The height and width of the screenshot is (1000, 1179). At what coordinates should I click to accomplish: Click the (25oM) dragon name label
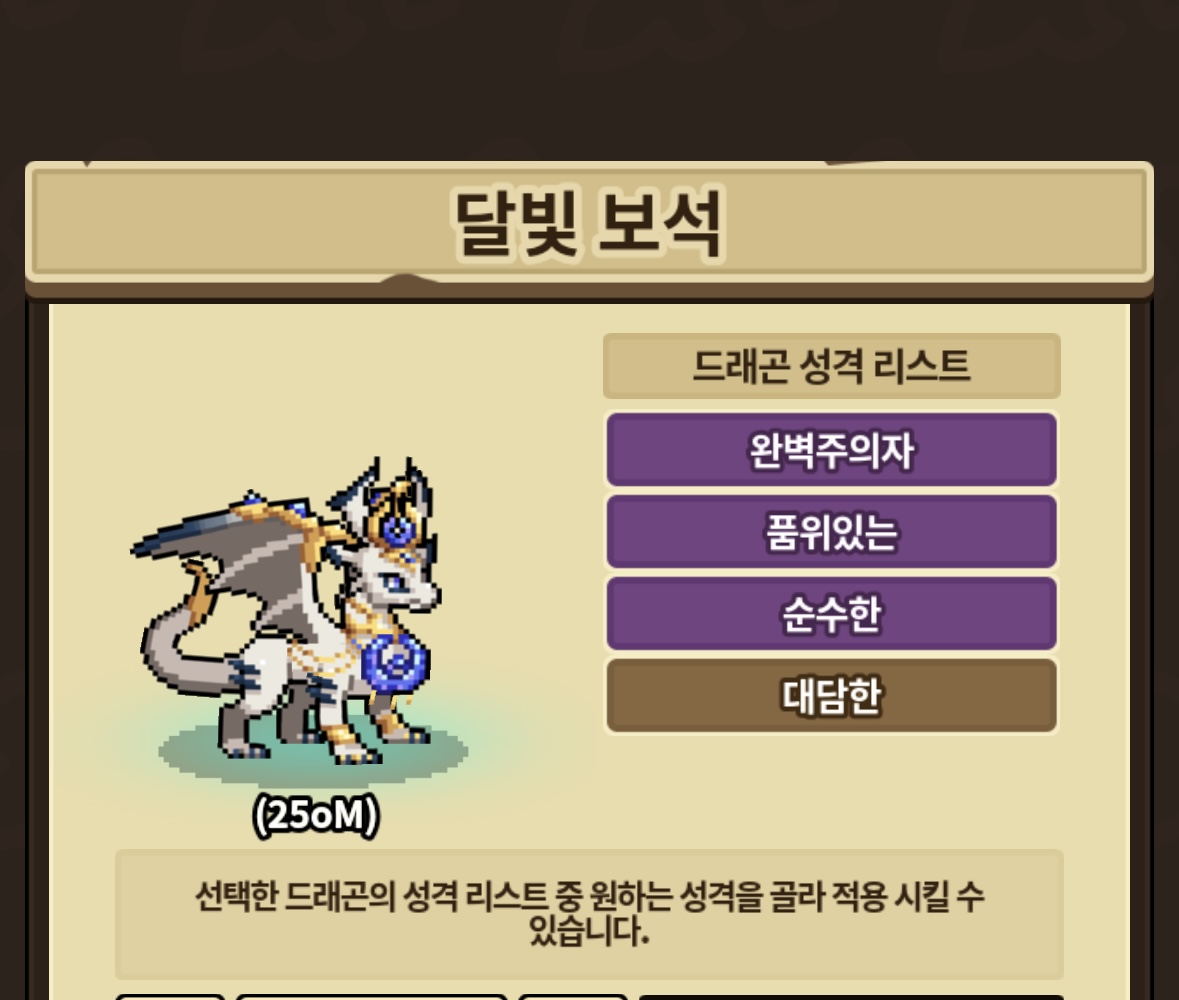316,815
